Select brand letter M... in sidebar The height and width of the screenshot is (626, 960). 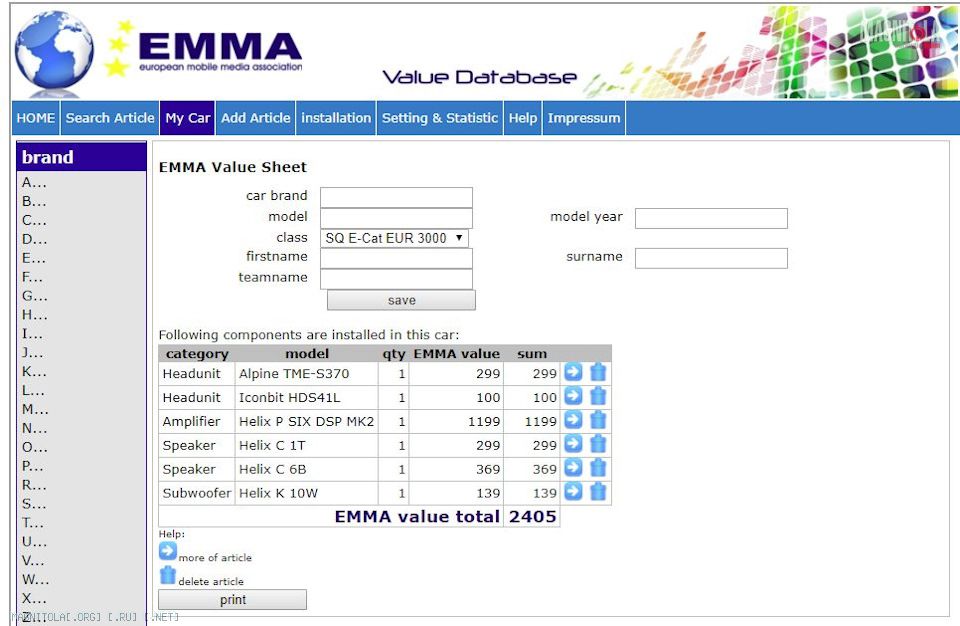(36, 409)
